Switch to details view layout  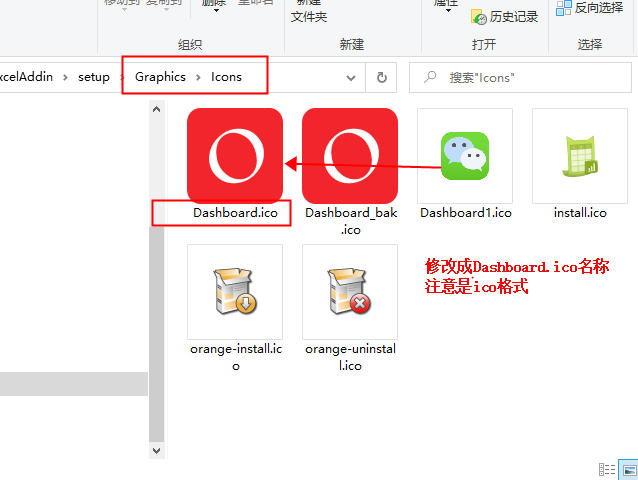pyautogui.click(x=607, y=469)
